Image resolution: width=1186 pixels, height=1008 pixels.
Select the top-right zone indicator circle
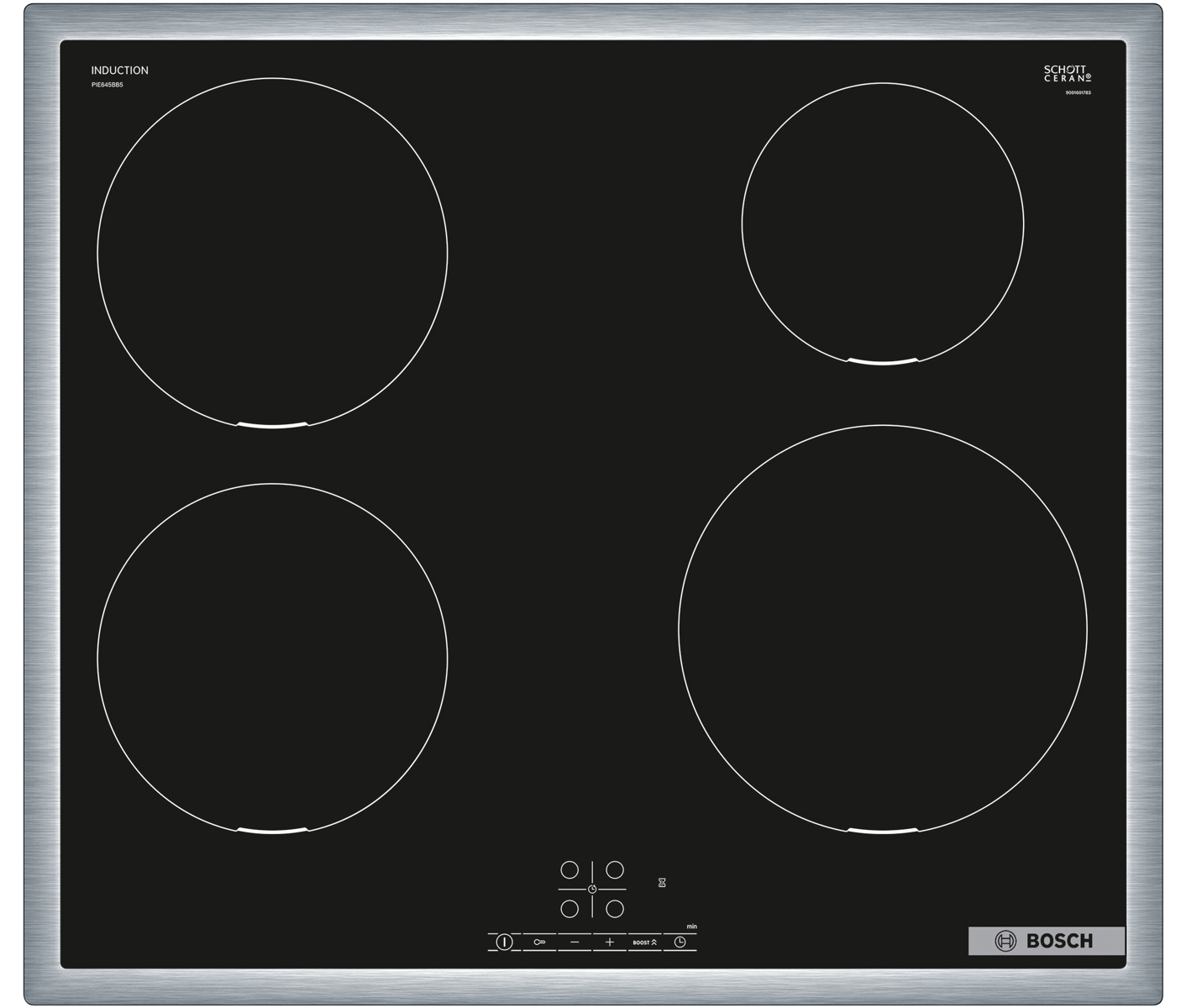(615, 870)
